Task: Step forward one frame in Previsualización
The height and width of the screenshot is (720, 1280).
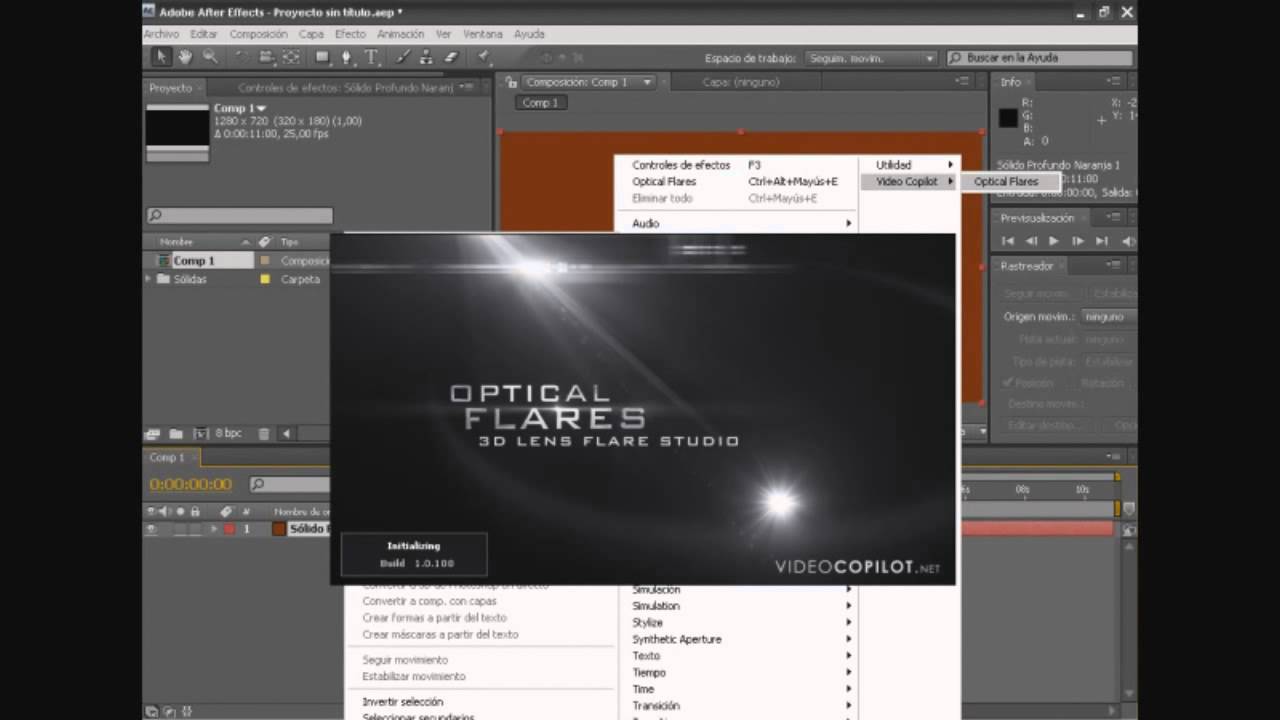Action: 1077,241
